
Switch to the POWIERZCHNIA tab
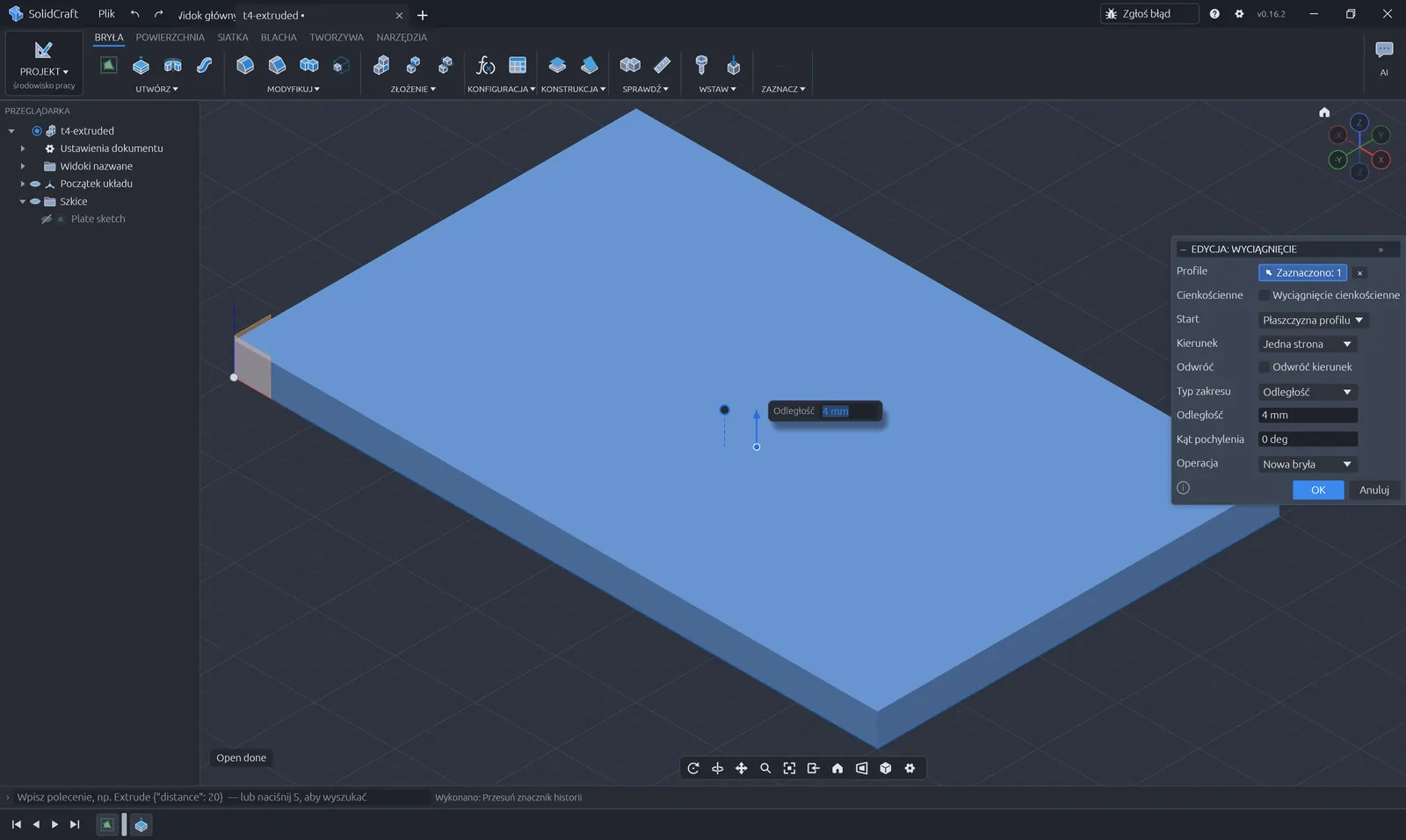(170, 38)
